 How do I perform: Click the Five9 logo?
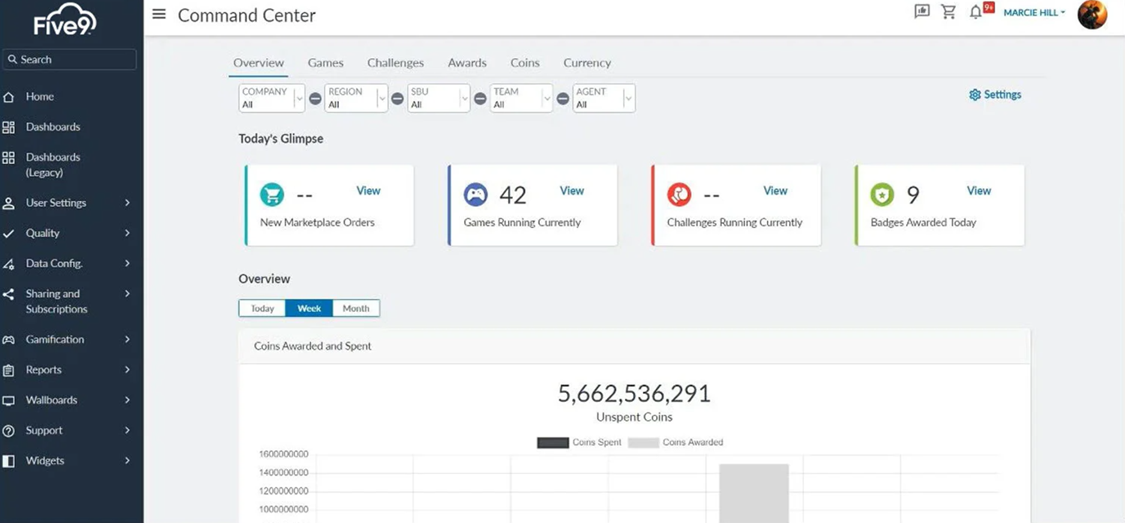click(65, 20)
